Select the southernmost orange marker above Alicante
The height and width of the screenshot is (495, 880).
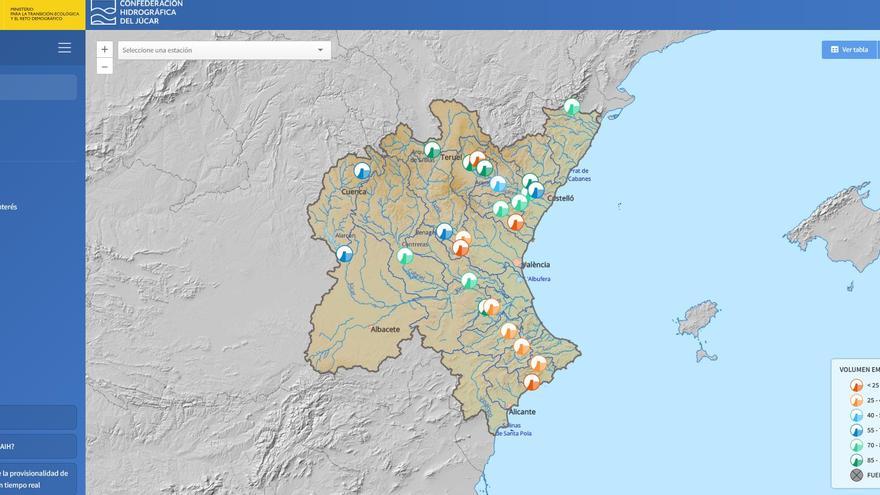point(532,382)
